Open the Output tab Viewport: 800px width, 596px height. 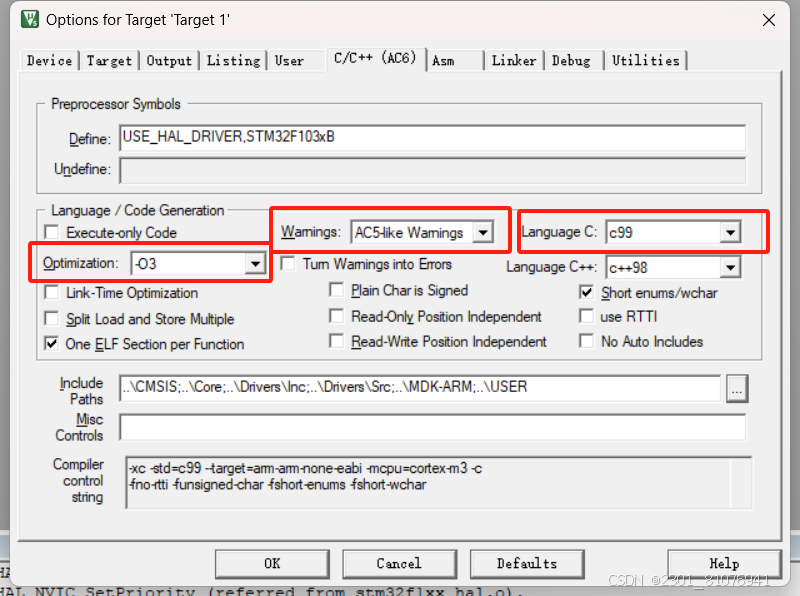click(x=169, y=61)
